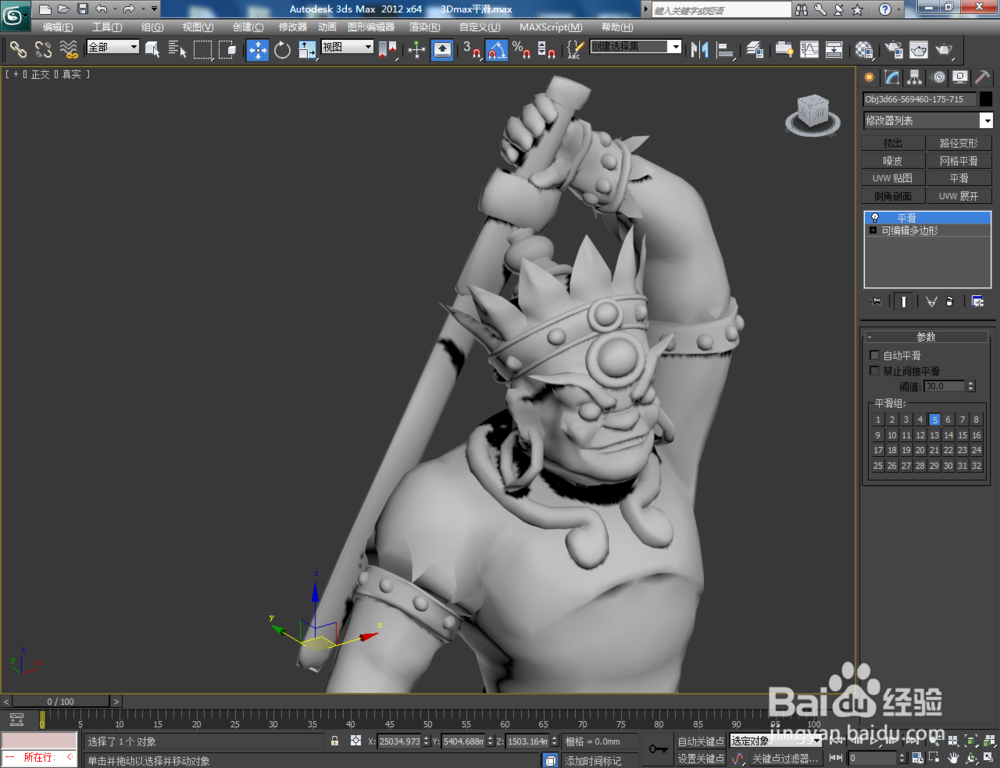
Task: Expand the 可编辑多边形 stack entry
Action: (873, 230)
